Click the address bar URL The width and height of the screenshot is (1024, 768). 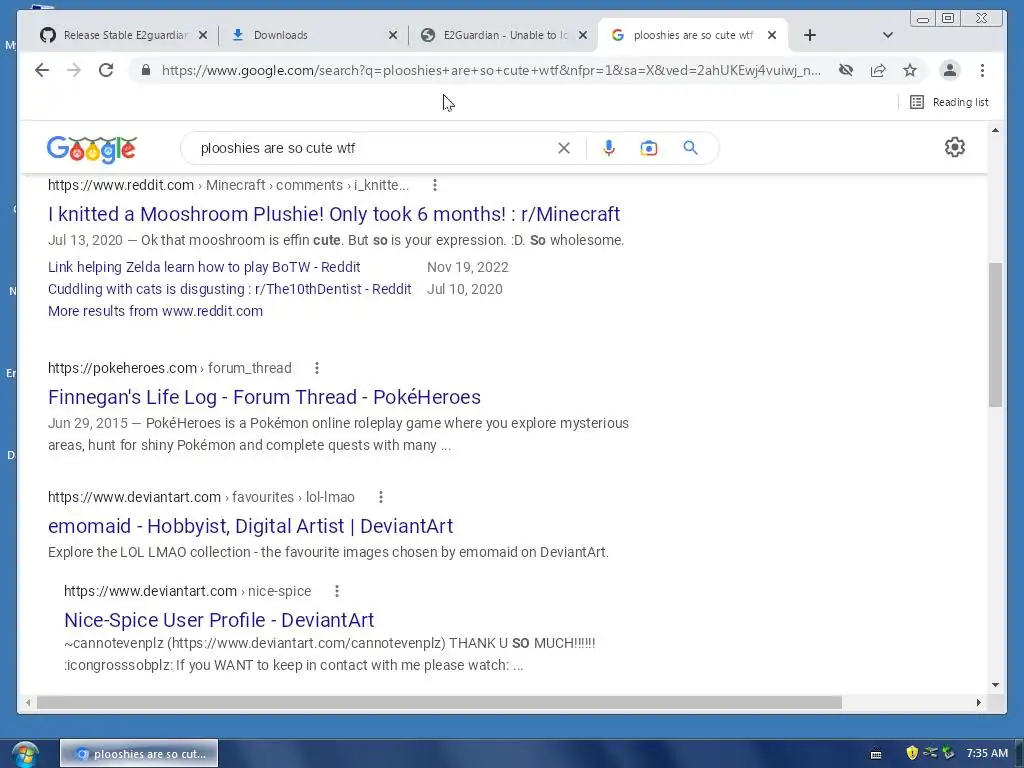pos(491,71)
